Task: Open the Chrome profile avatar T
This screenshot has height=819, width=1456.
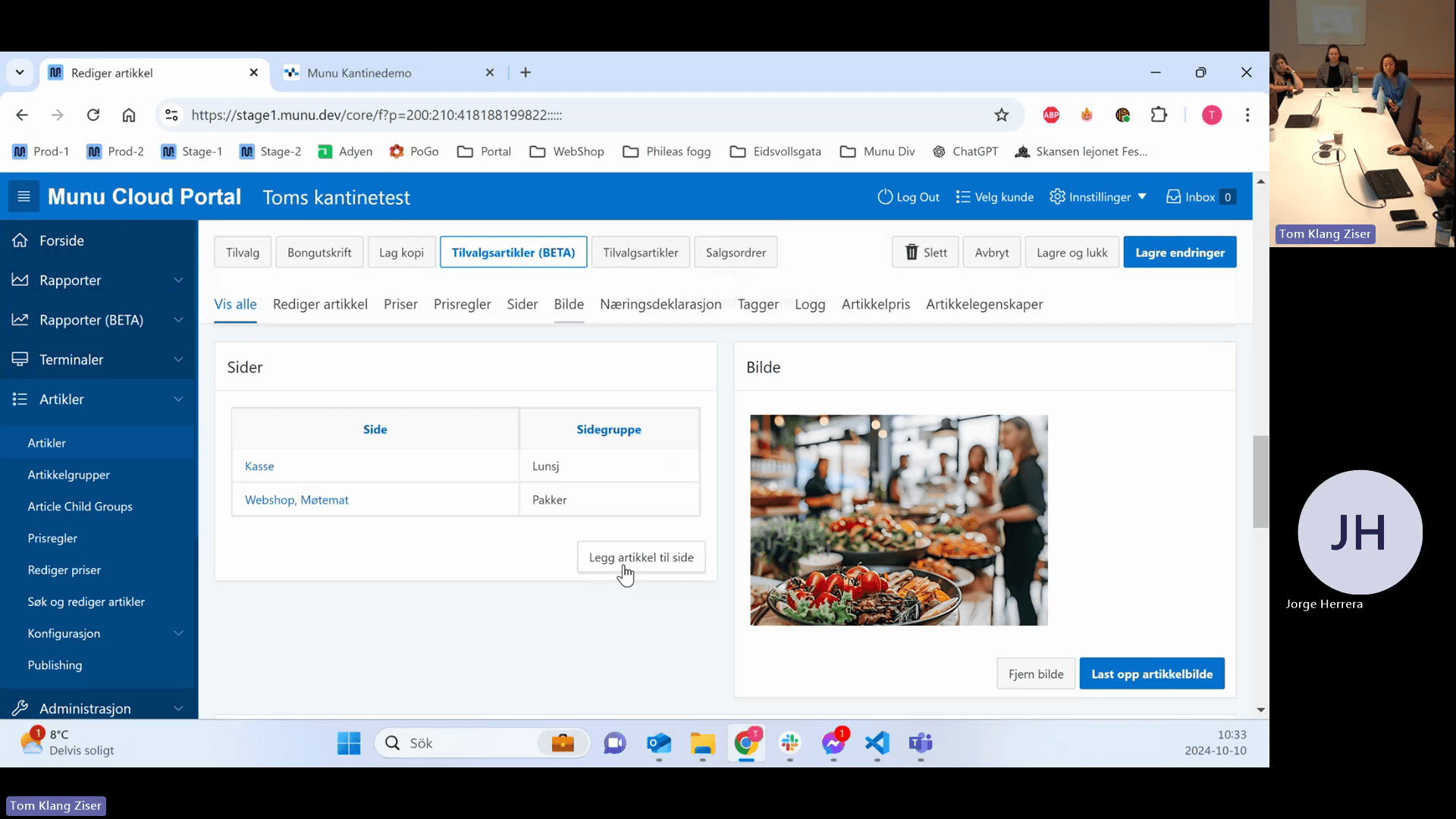Action: (x=1212, y=115)
